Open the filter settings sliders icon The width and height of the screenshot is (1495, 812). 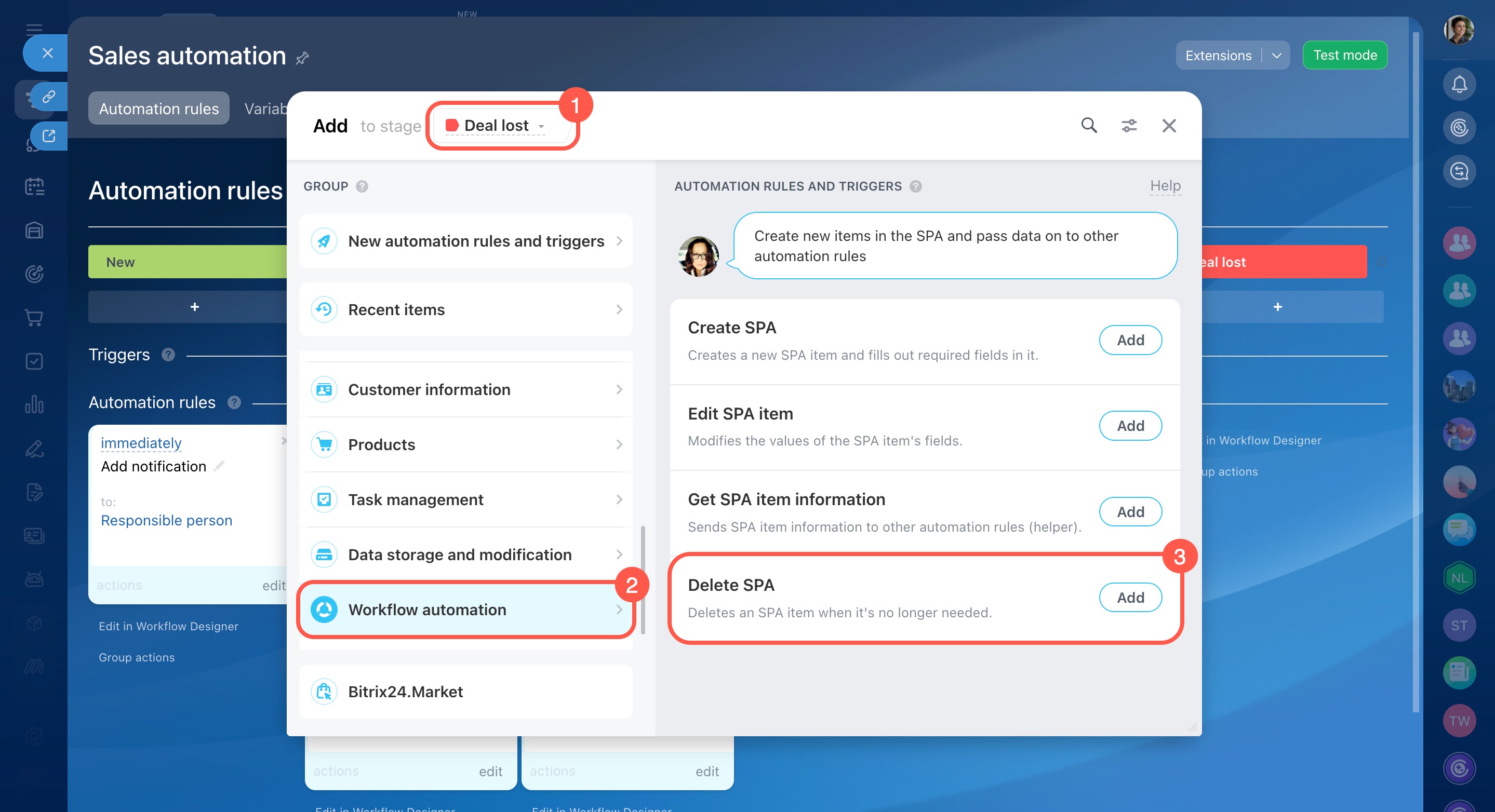point(1129,125)
